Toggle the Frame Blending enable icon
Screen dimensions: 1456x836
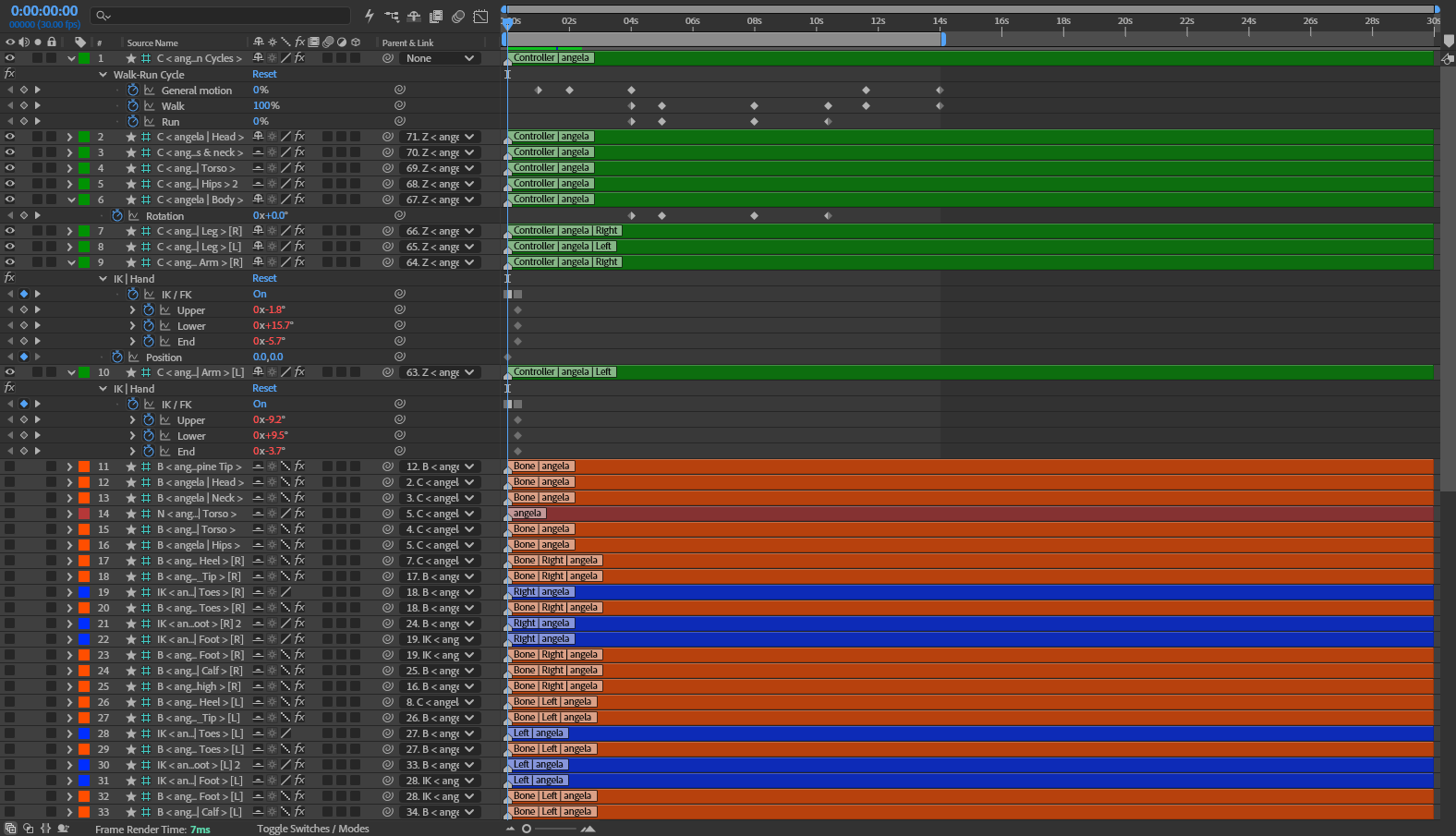coord(436,16)
